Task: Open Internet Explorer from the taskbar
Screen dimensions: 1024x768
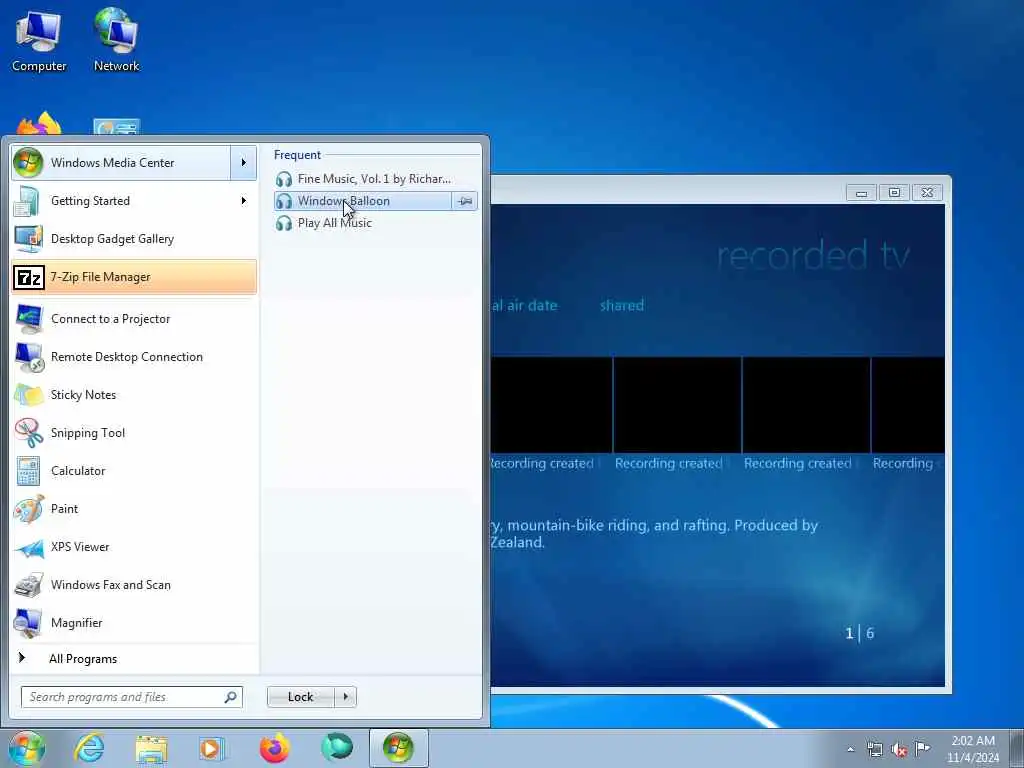Action: [x=89, y=748]
